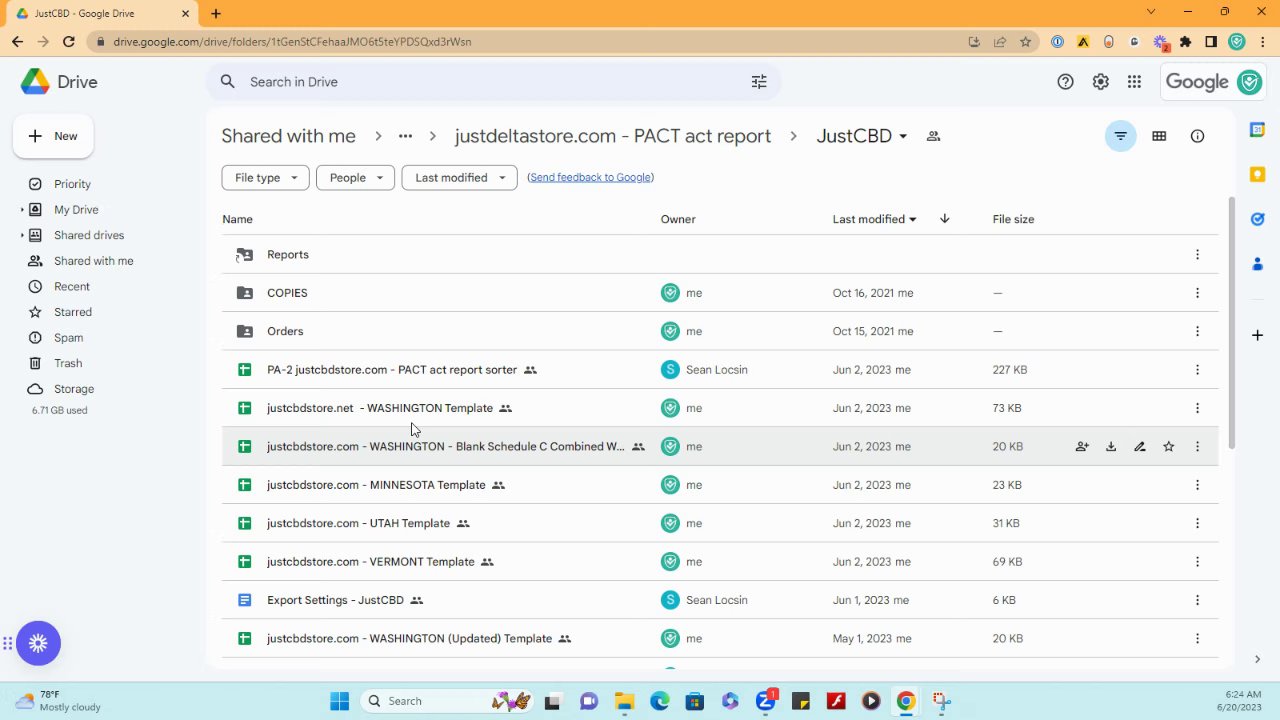The image size is (1280, 720).
Task: Focus Search in Drive field
Action: tap(494, 82)
